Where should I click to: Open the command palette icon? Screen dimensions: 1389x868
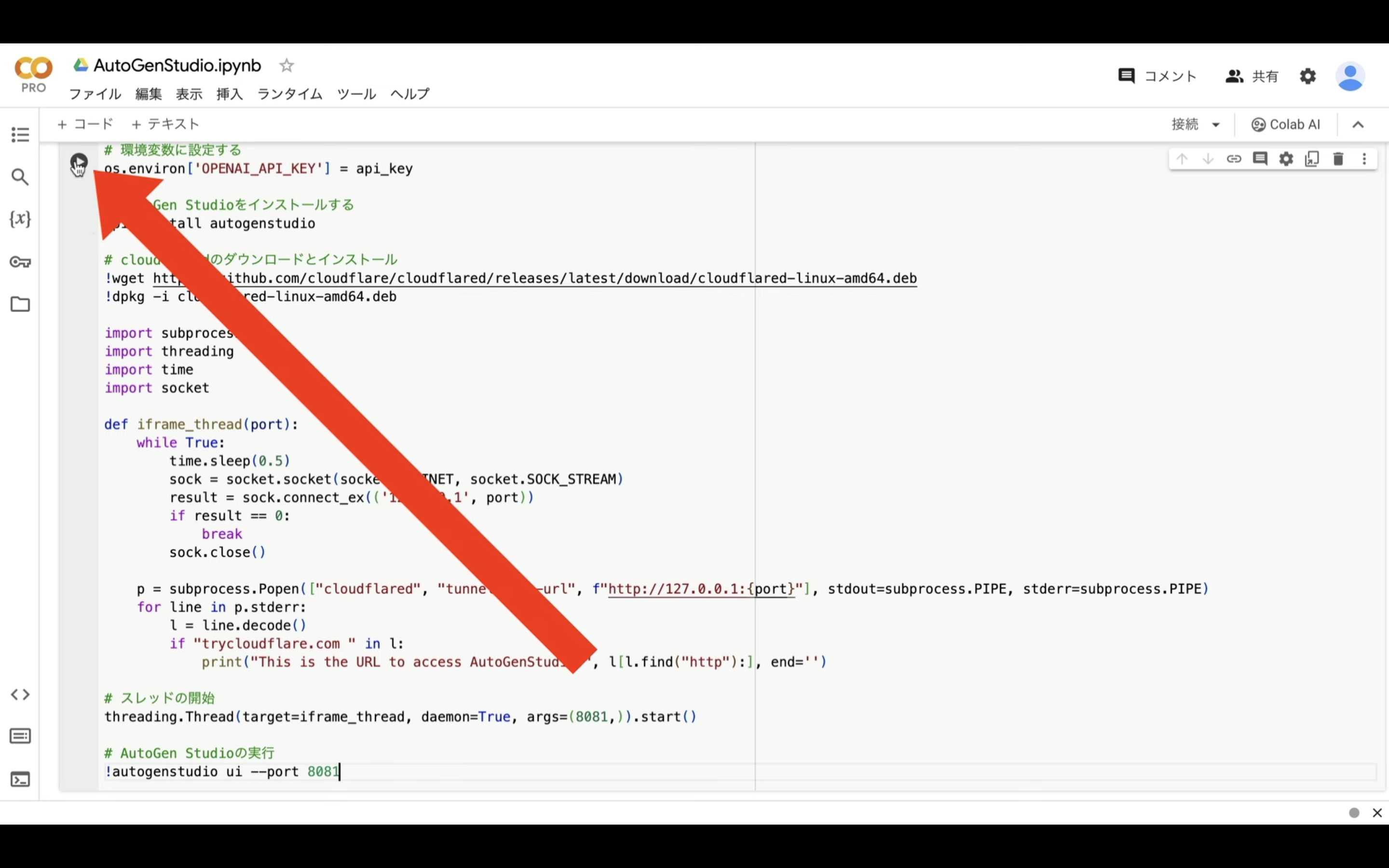click(x=20, y=736)
